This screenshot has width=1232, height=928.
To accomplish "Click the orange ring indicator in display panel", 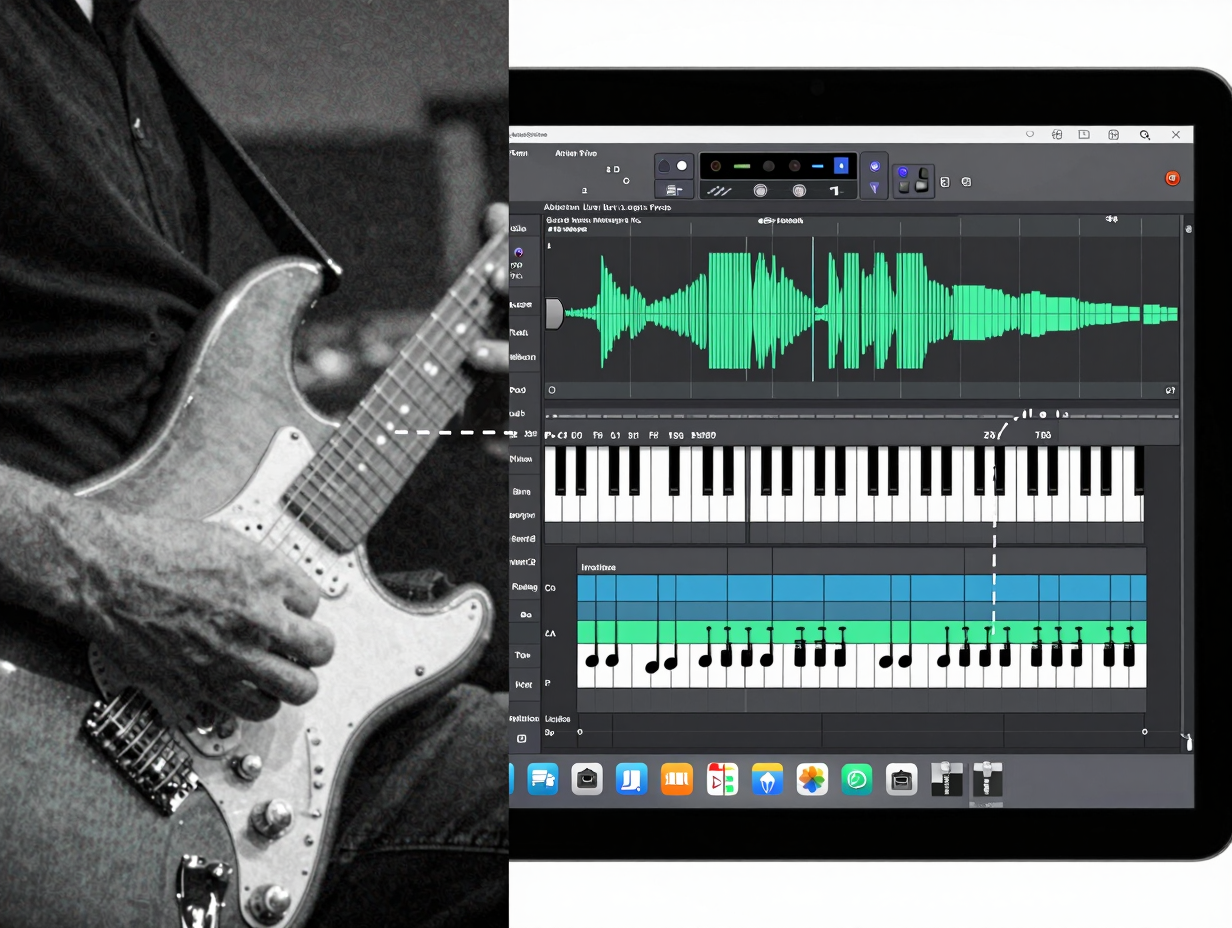I will point(716,165).
